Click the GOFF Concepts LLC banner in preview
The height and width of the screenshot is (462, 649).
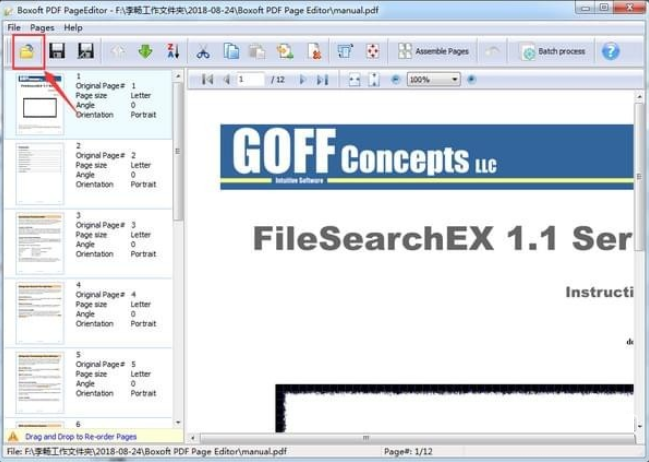[x=426, y=157]
